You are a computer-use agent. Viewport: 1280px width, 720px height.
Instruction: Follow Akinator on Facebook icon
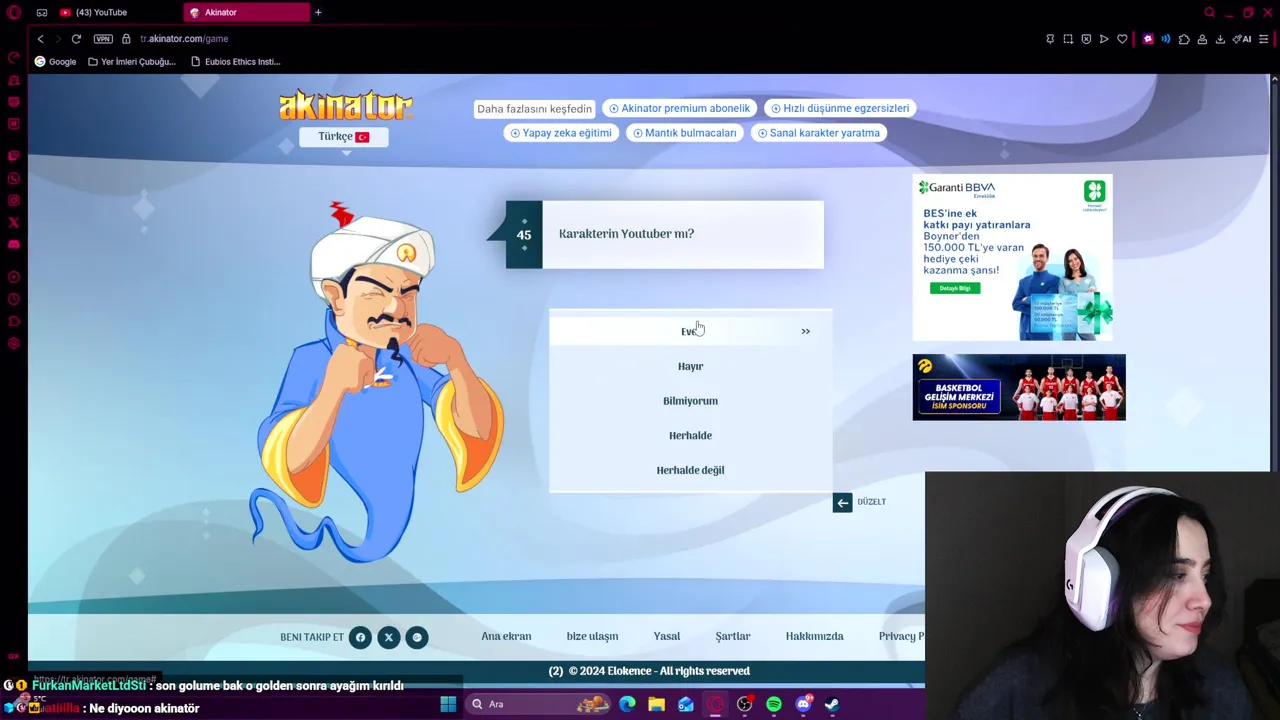pos(360,637)
